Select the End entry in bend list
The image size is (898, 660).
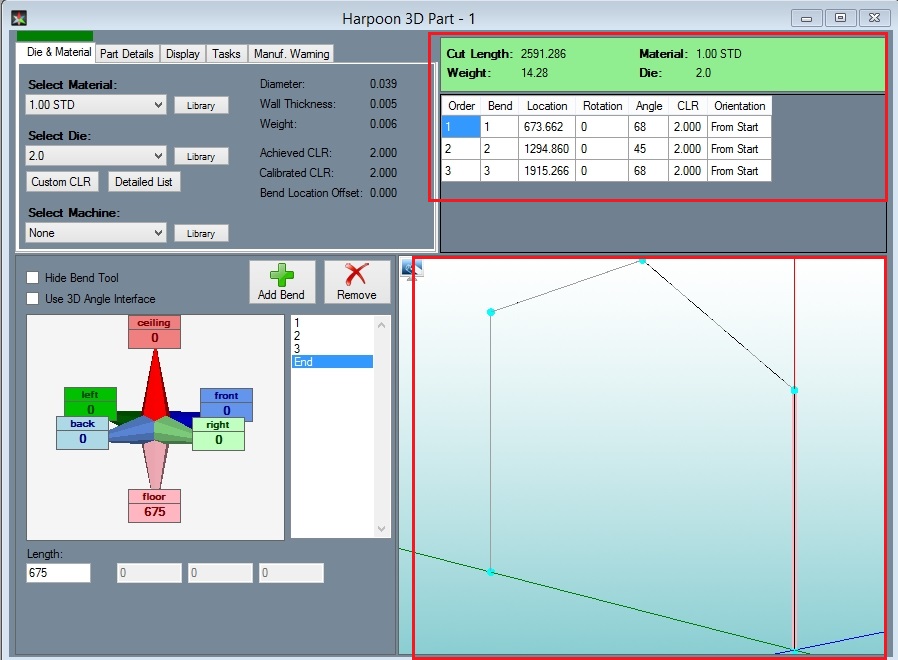[x=332, y=362]
